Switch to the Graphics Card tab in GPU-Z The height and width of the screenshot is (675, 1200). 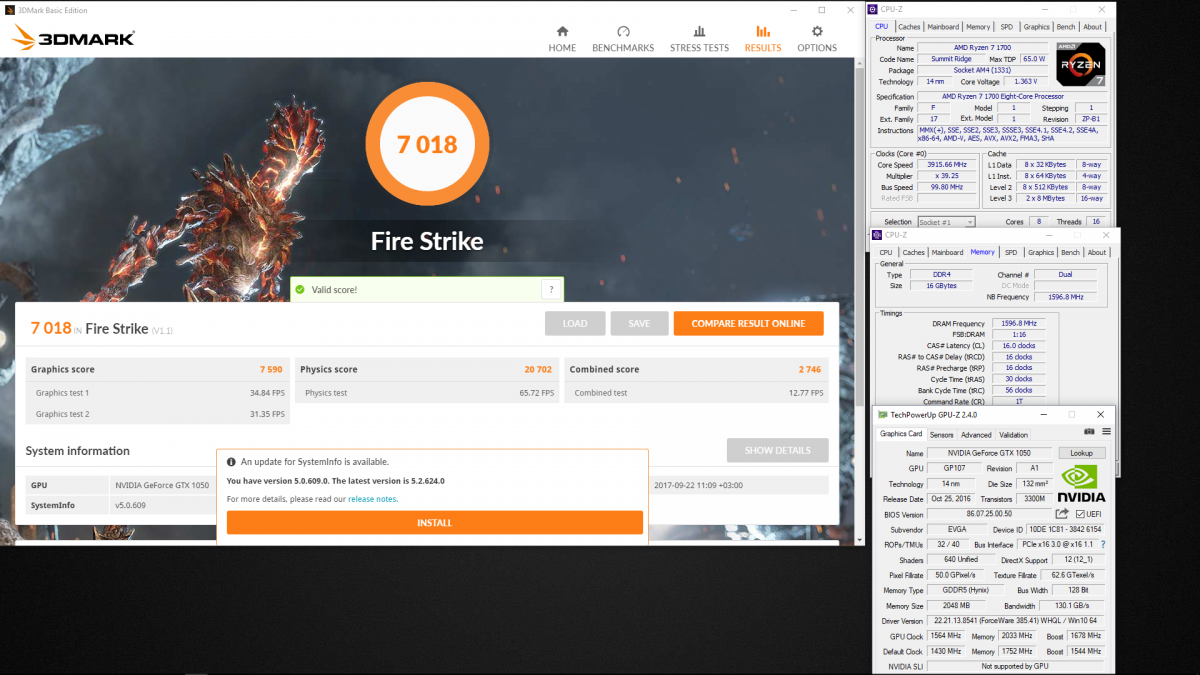[x=901, y=434]
